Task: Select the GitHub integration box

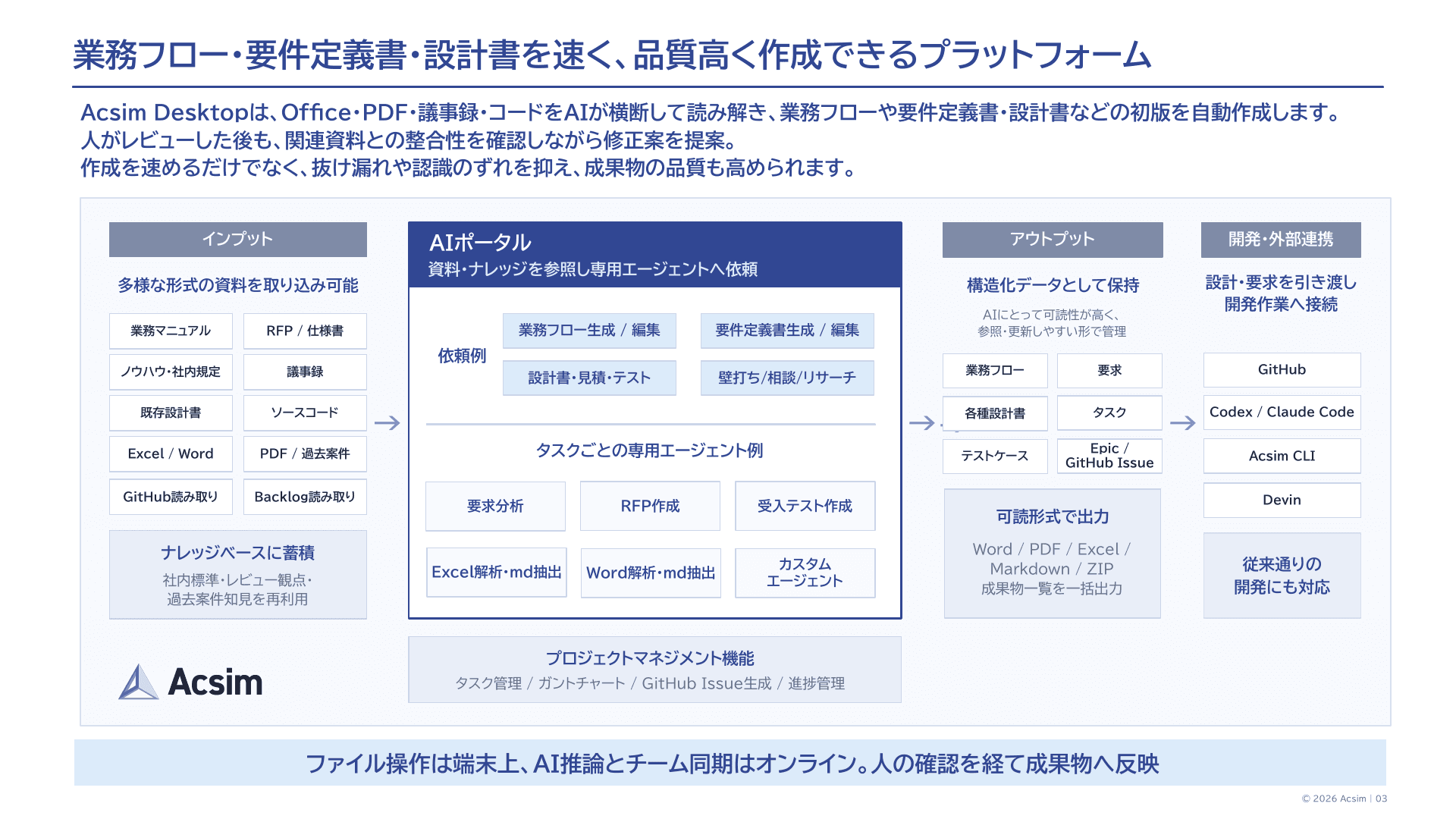Action: 1282,370
